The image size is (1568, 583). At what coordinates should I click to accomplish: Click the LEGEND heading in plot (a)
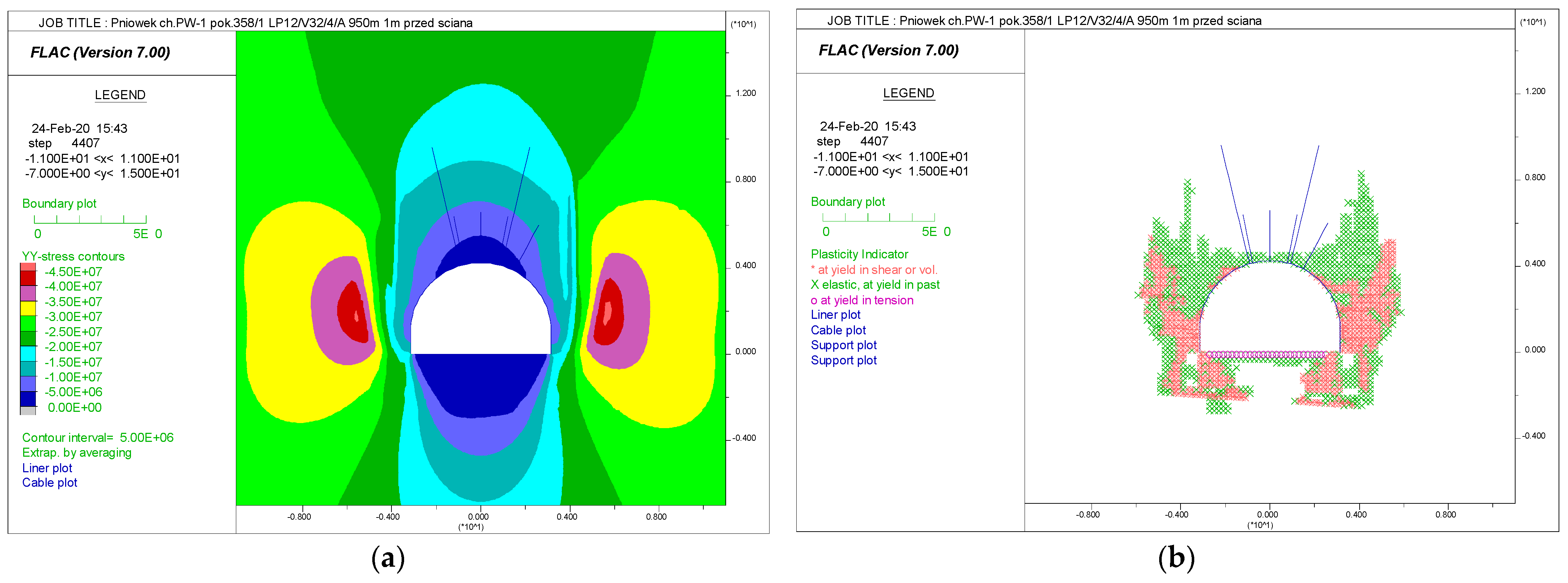[x=120, y=95]
